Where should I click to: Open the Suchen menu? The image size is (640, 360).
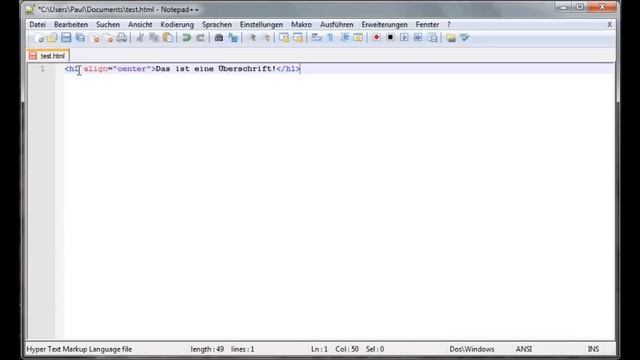coord(108,24)
